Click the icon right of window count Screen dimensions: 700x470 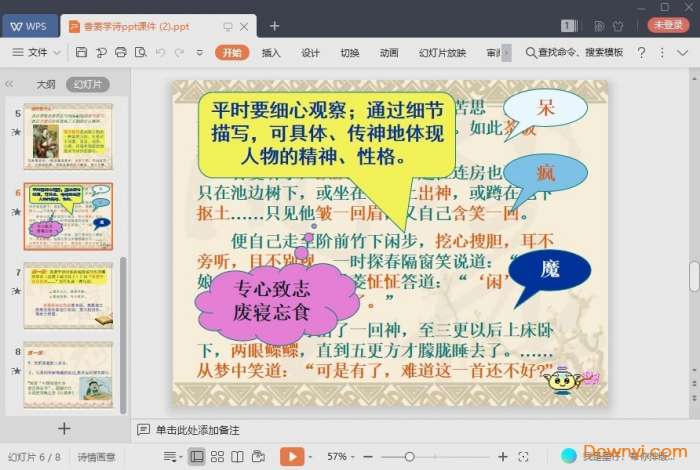tap(599, 26)
